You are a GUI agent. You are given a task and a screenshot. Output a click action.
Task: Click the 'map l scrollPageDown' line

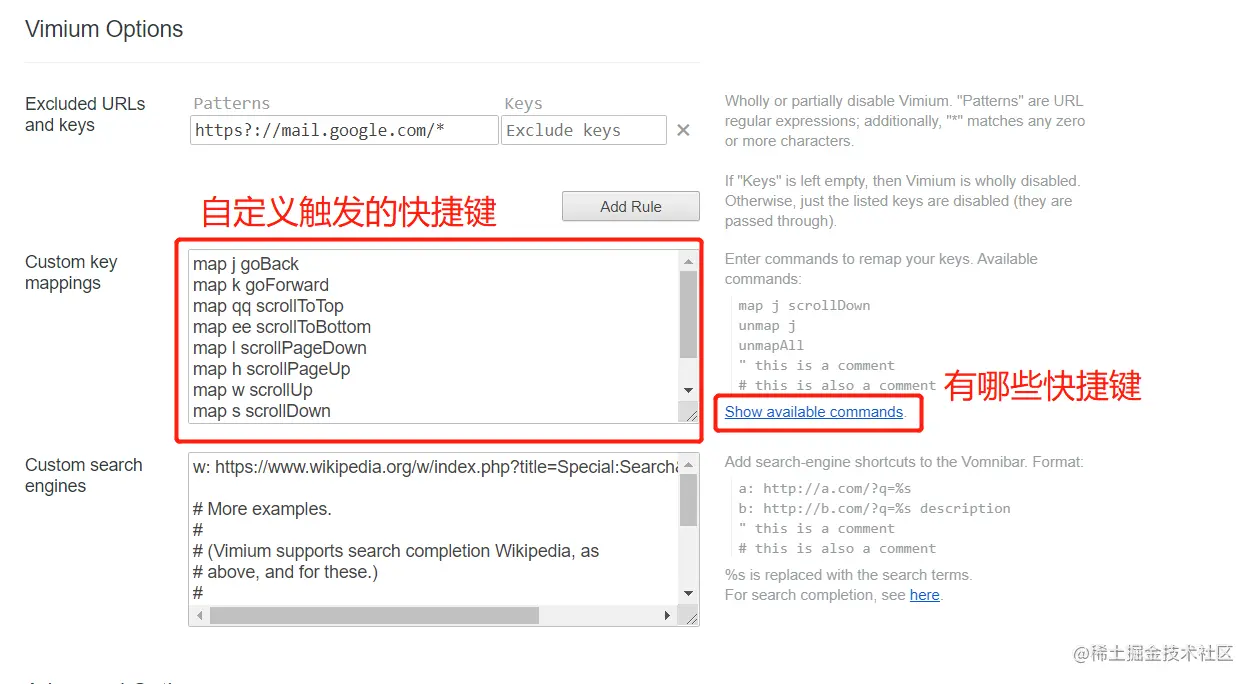click(280, 348)
